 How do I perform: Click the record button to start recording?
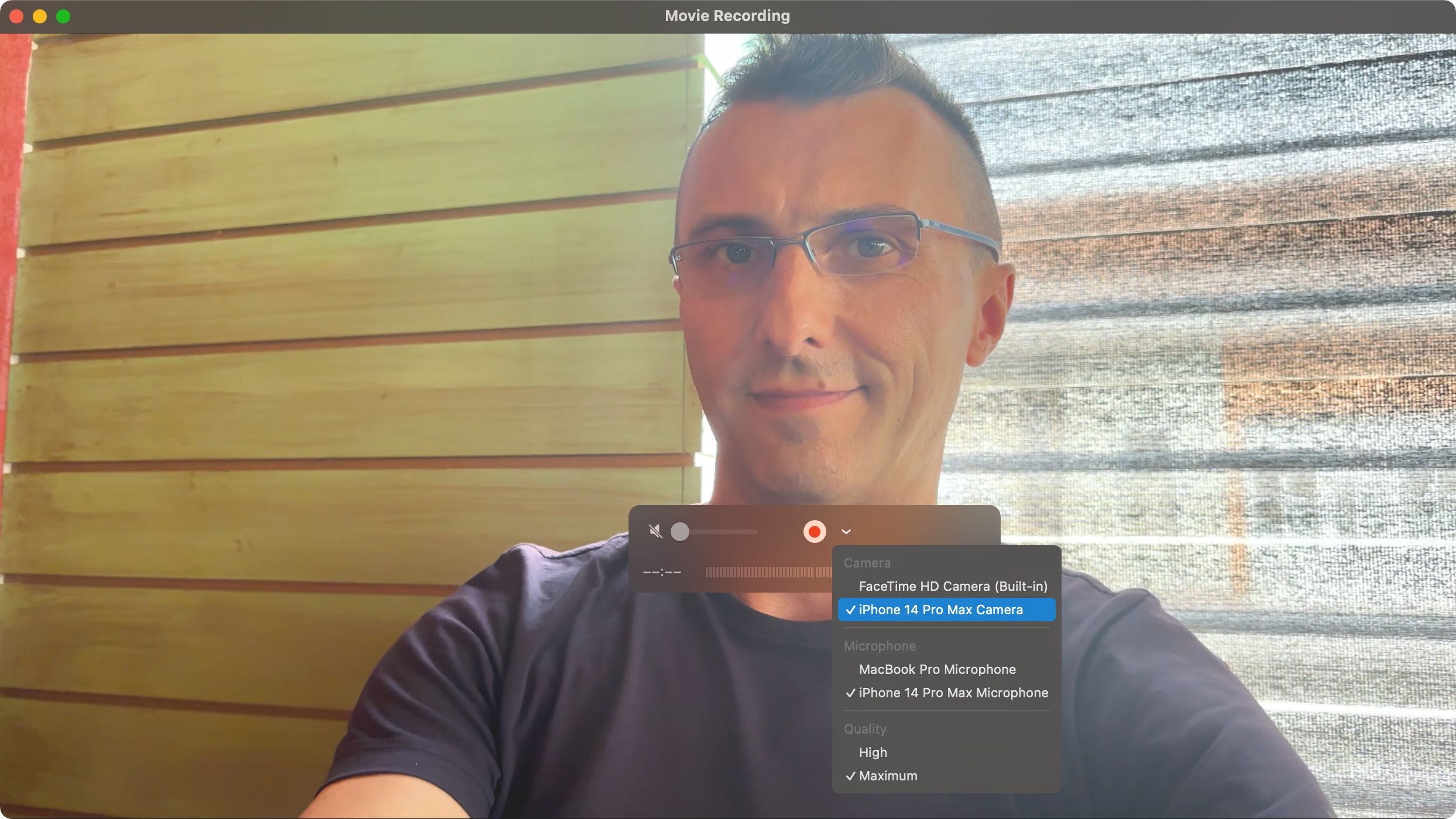point(814,530)
